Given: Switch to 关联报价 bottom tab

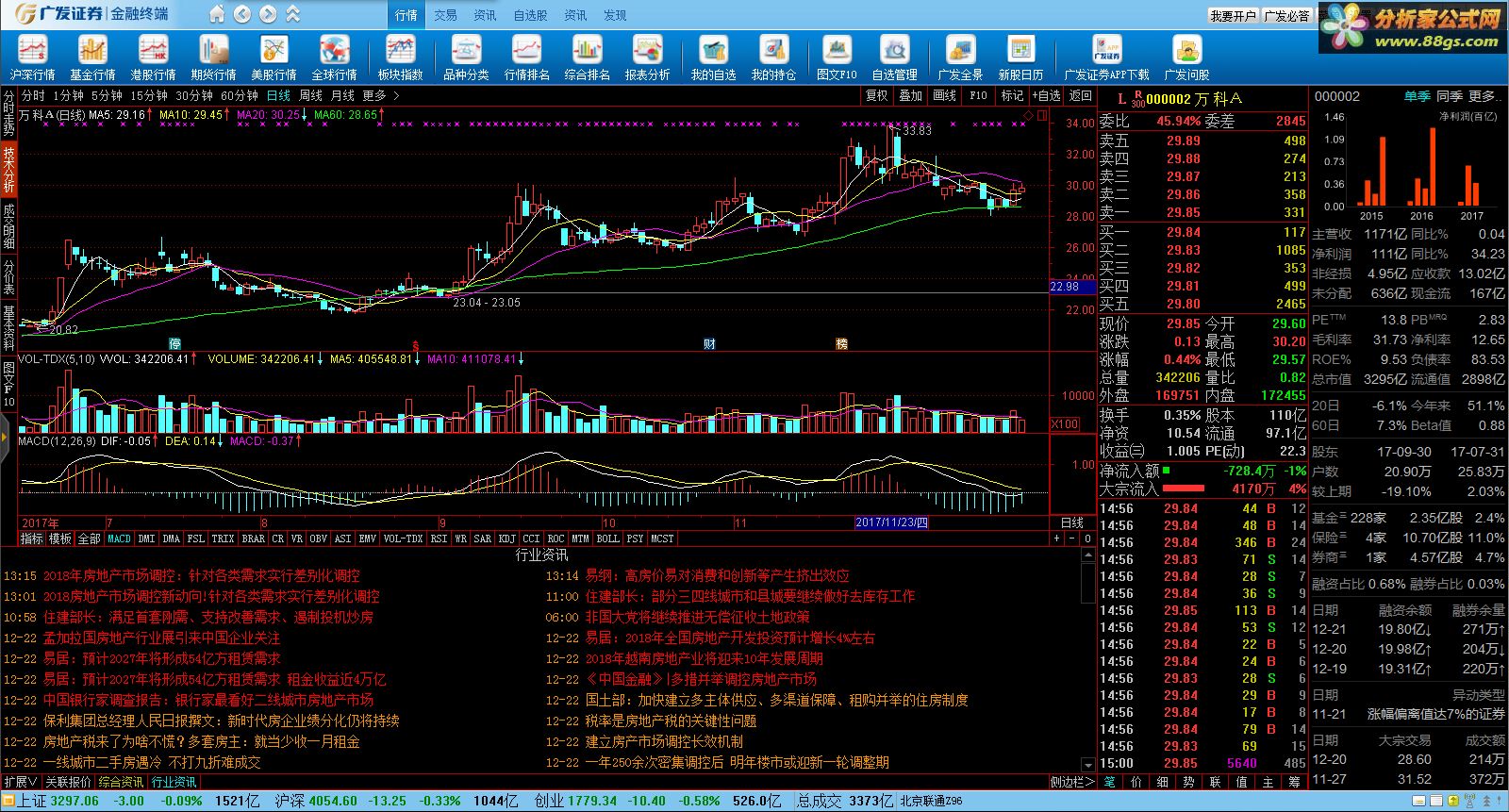Looking at the screenshot, I should pyautogui.click(x=68, y=782).
